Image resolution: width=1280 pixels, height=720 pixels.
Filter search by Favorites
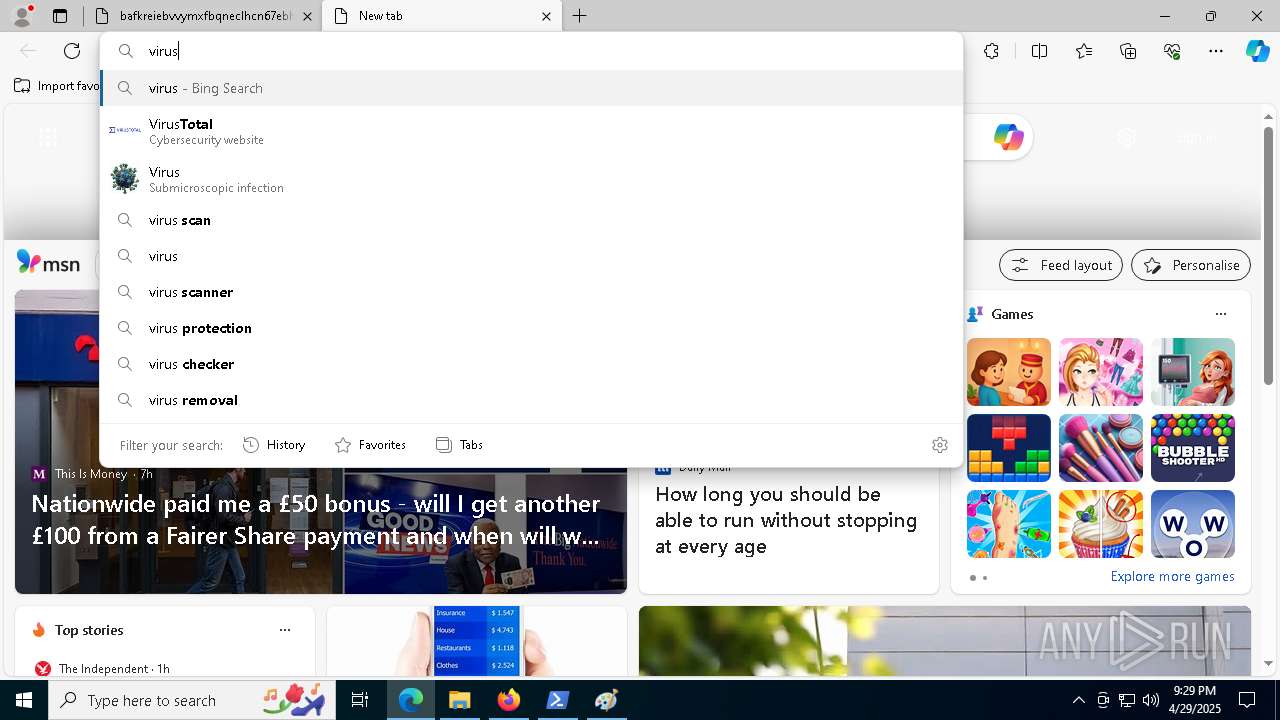coord(370,445)
